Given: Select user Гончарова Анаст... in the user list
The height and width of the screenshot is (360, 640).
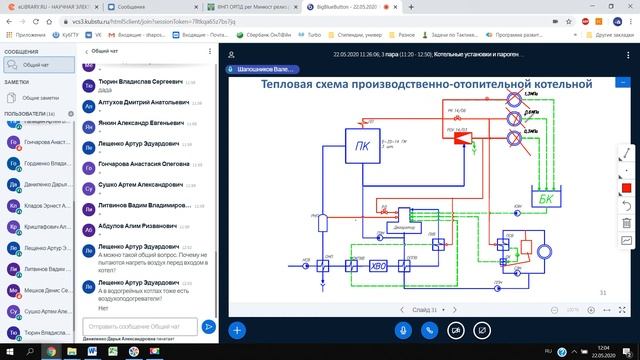Looking at the screenshot, I should pyautogui.click(x=39, y=142).
